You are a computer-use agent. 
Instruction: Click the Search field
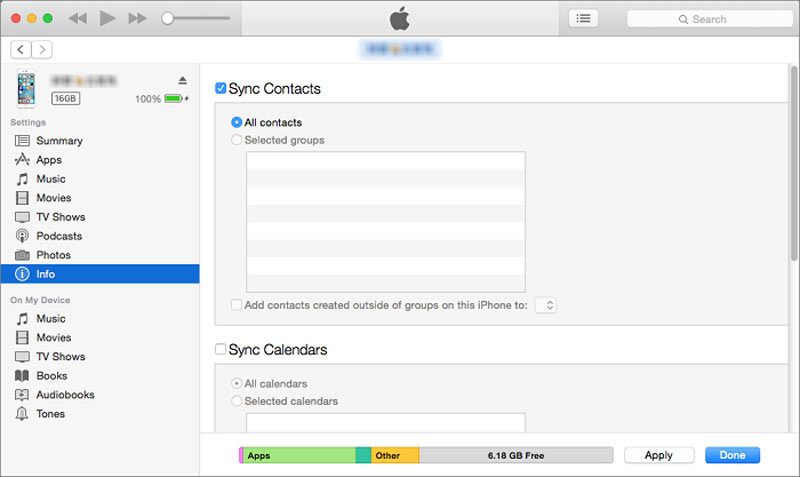(x=709, y=19)
